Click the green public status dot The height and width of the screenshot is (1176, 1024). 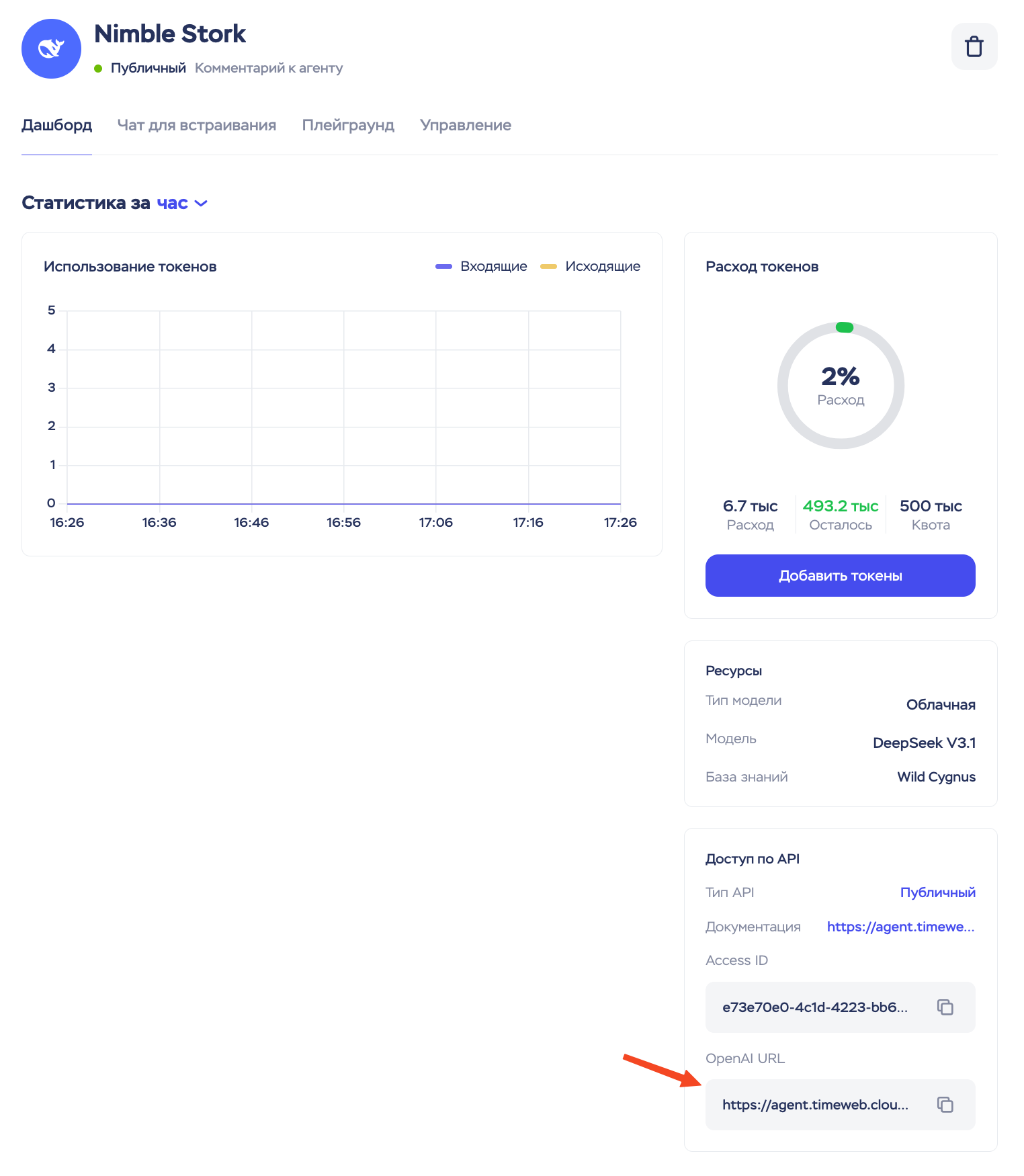pos(98,69)
